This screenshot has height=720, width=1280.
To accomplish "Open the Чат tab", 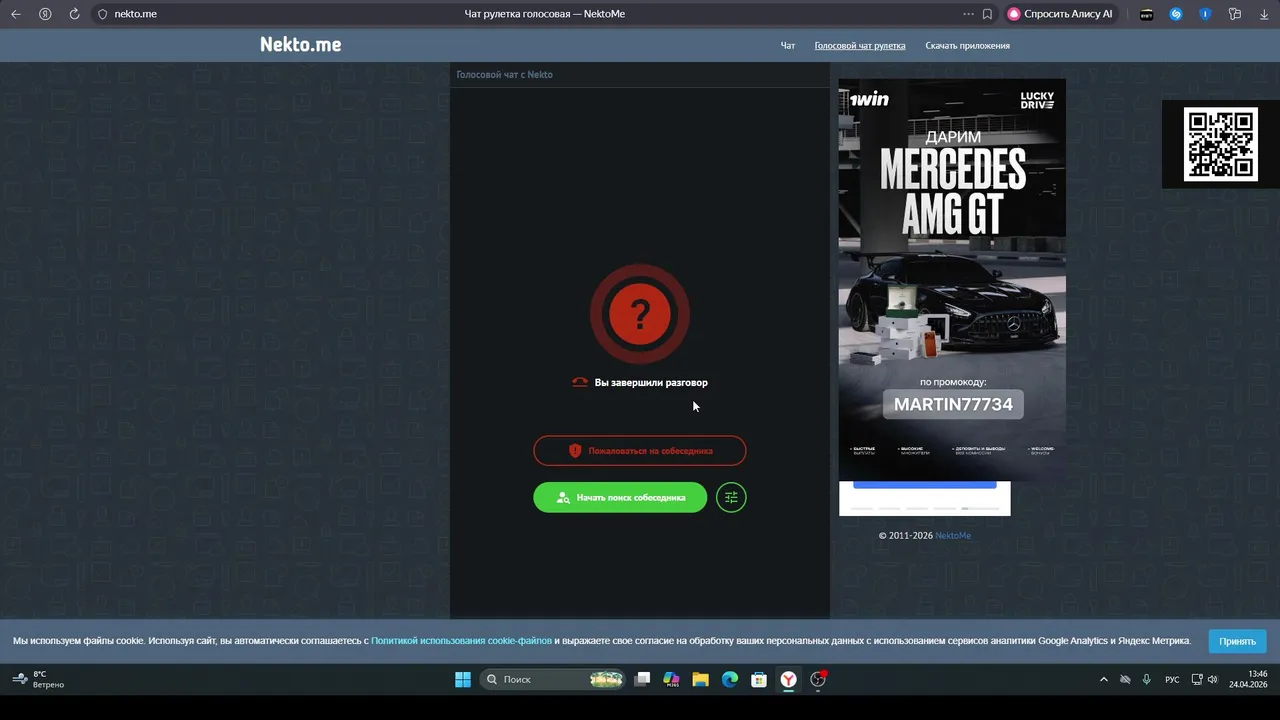I will click(788, 45).
